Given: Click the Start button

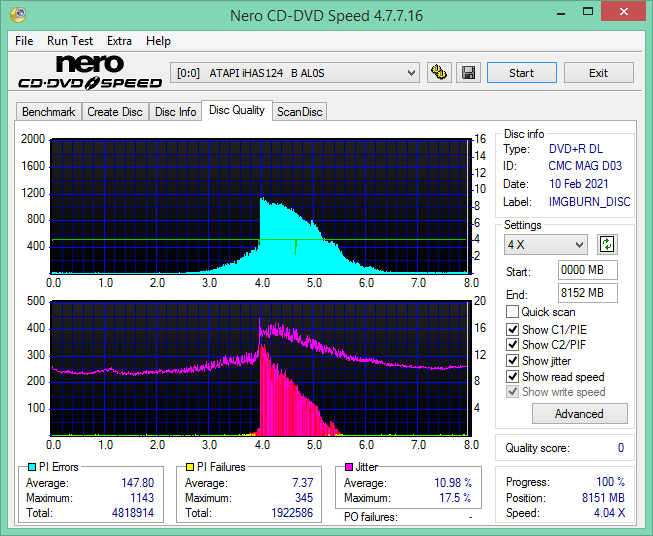Looking at the screenshot, I should point(521,73).
